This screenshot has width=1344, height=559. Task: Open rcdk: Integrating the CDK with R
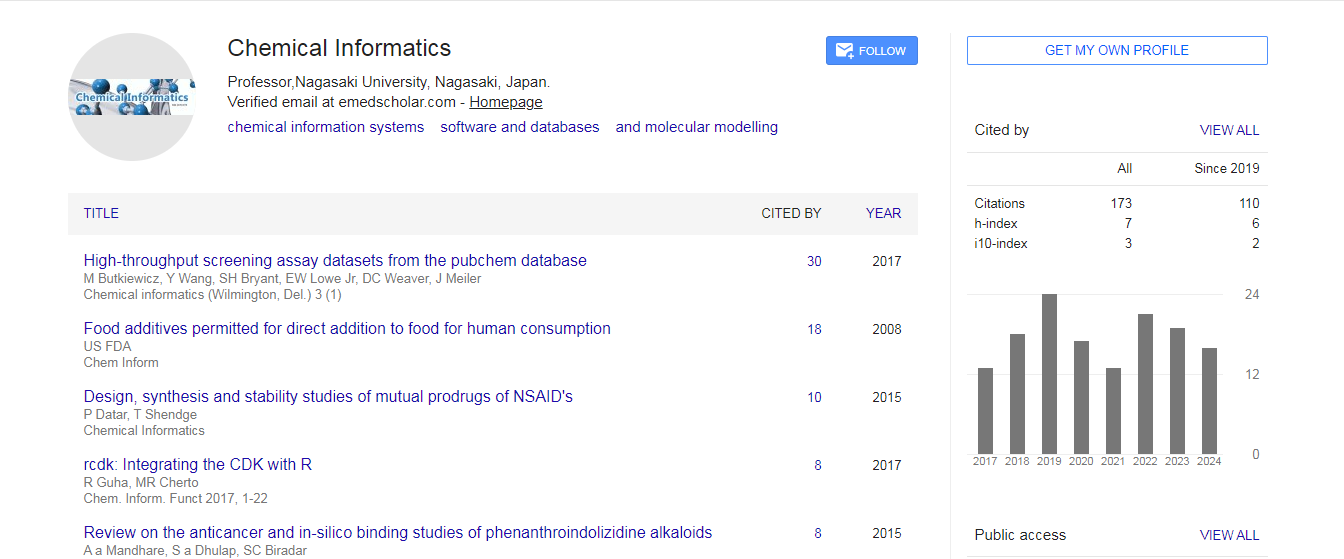click(x=198, y=465)
